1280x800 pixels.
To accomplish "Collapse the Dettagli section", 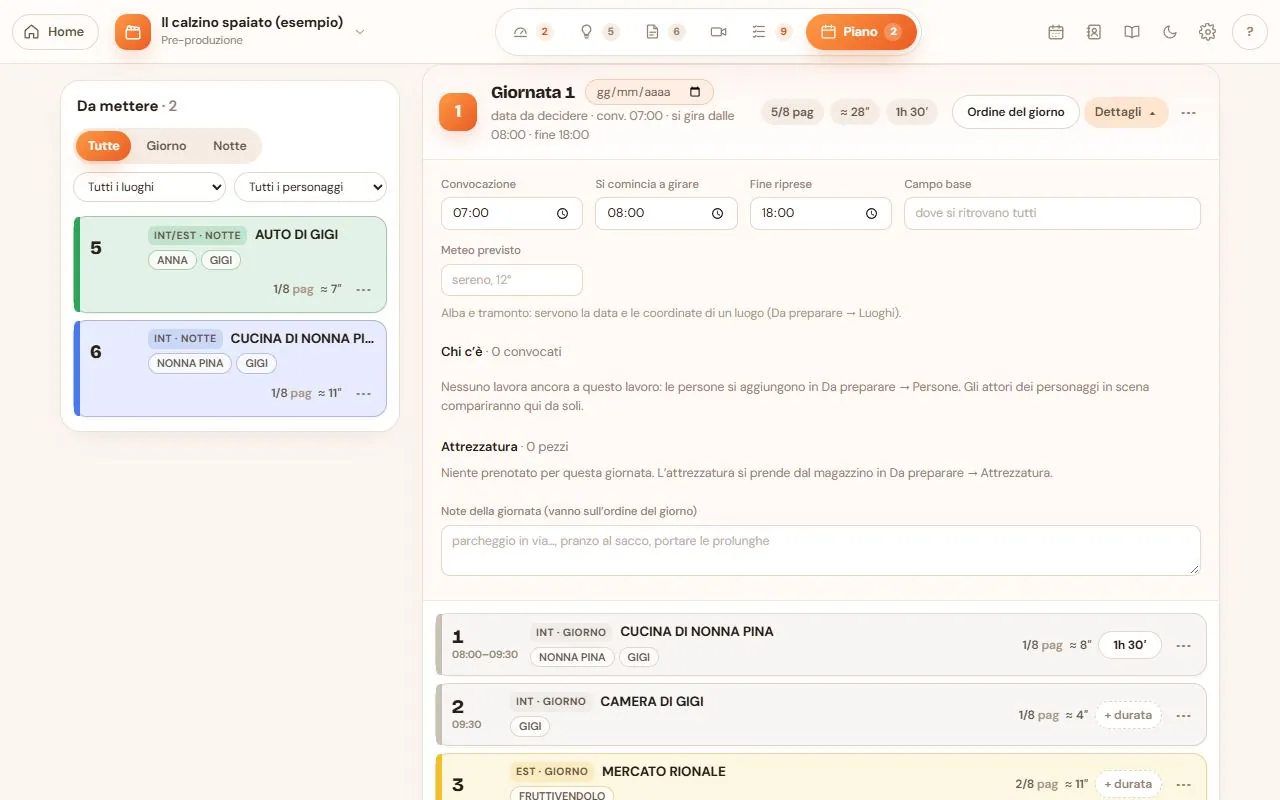I will pos(1126,112).
